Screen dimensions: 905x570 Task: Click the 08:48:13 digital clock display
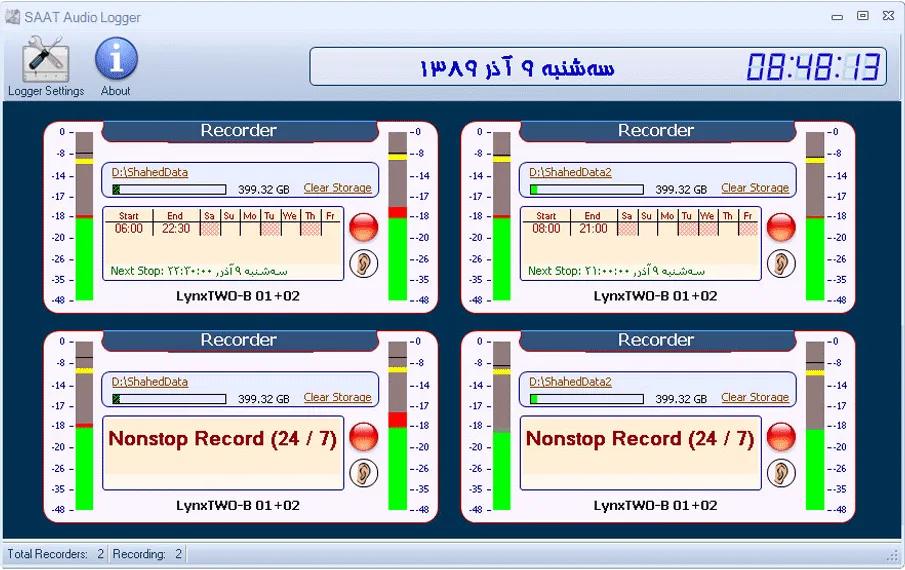[x=813, y=67]
